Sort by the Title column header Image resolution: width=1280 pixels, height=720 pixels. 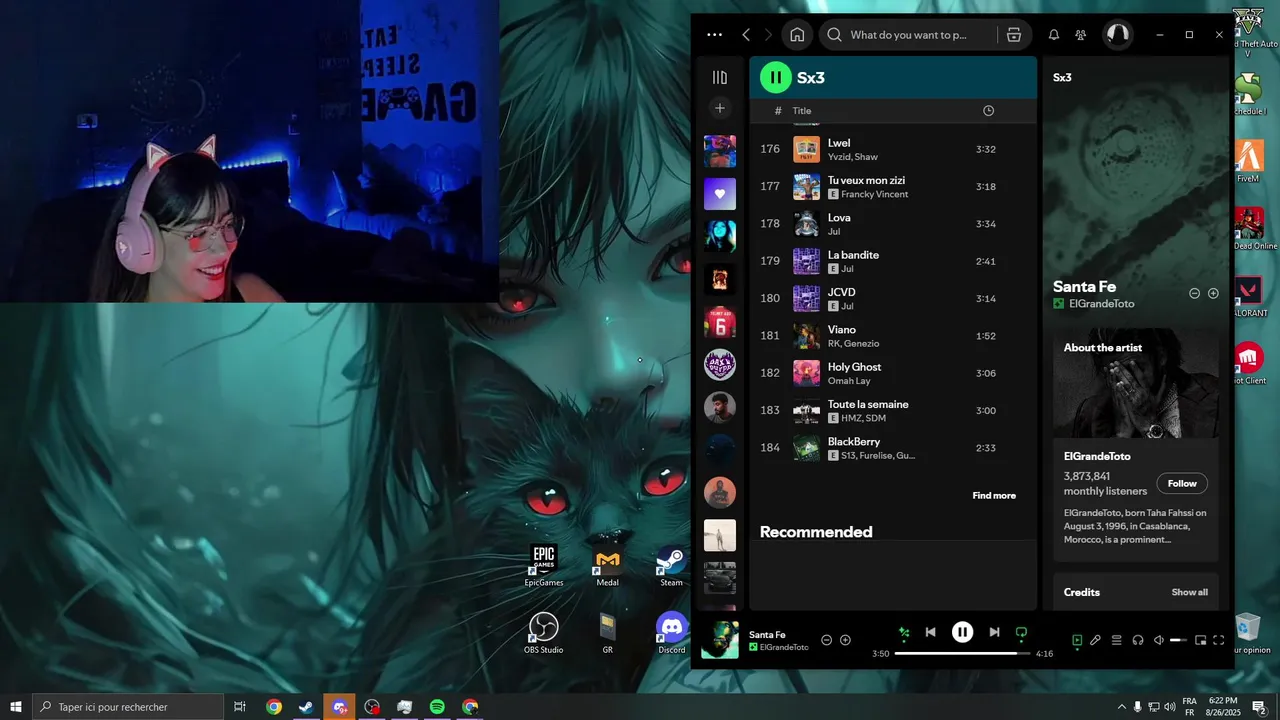pyautogui.click(x=802, y=111)
